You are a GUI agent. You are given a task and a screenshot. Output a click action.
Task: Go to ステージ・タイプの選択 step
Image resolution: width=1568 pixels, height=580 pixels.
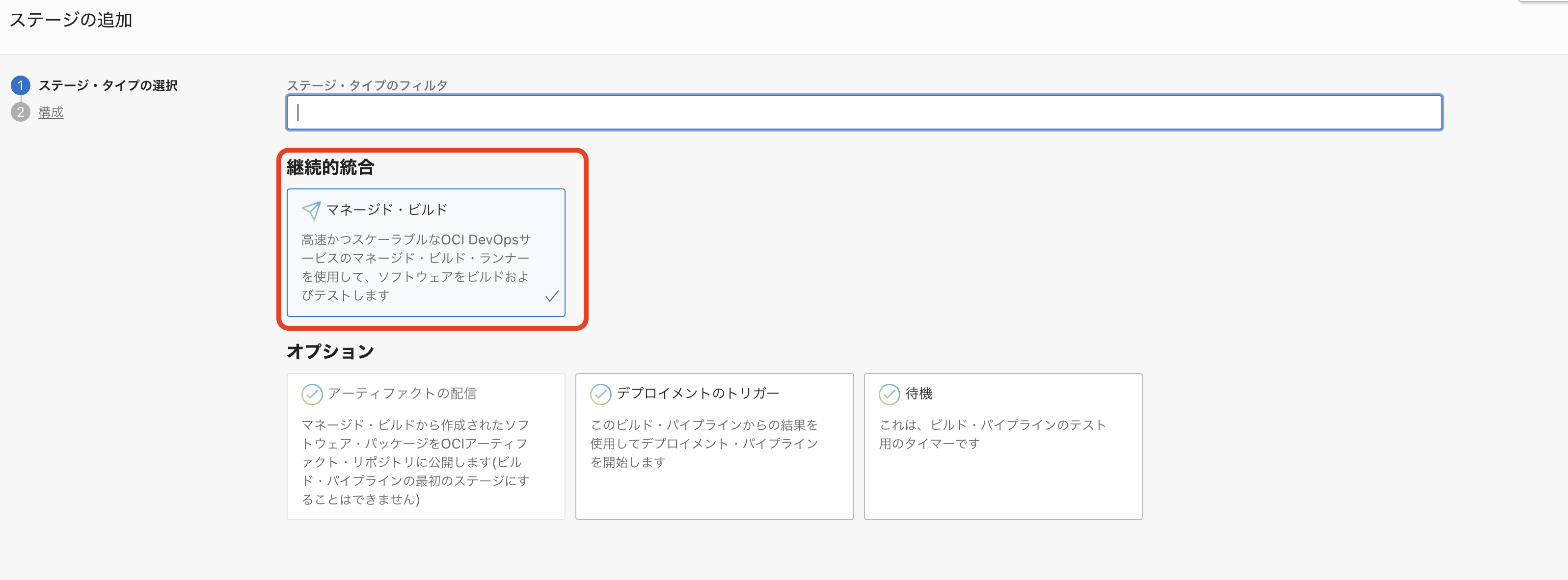click(x=108, y=85)
